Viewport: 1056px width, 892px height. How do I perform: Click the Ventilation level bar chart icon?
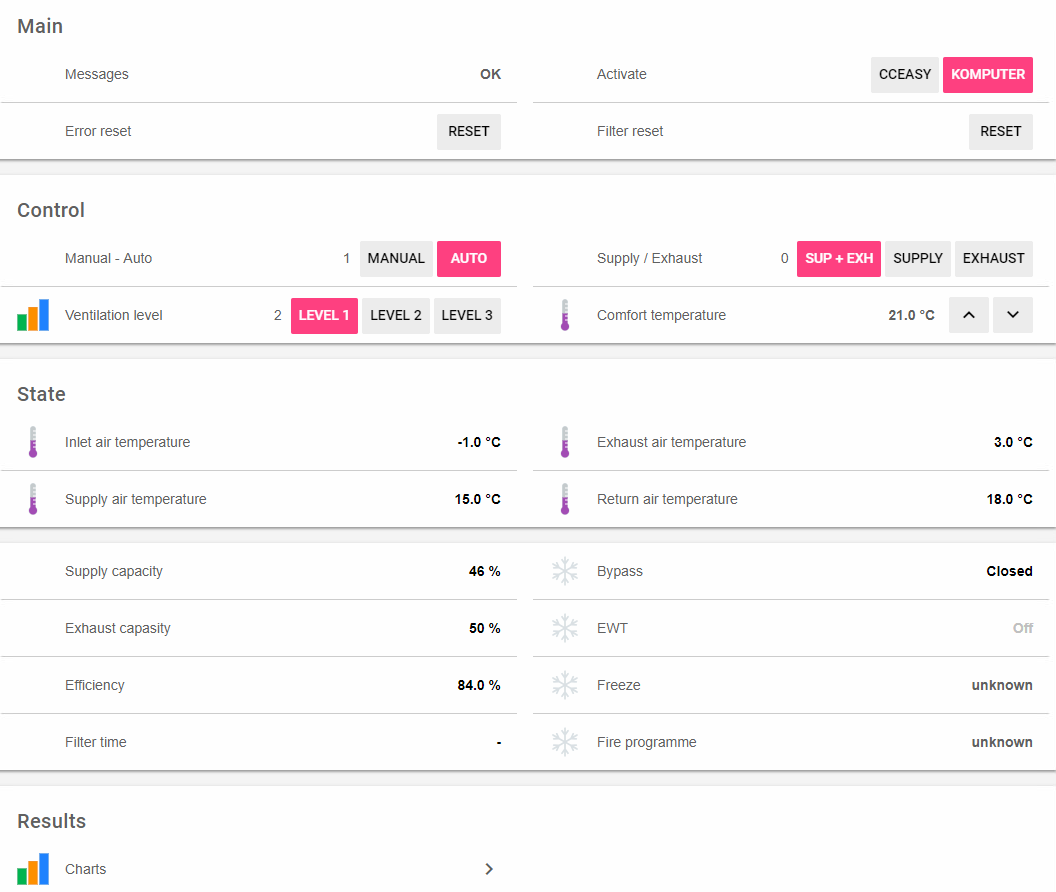click(33, 315)
